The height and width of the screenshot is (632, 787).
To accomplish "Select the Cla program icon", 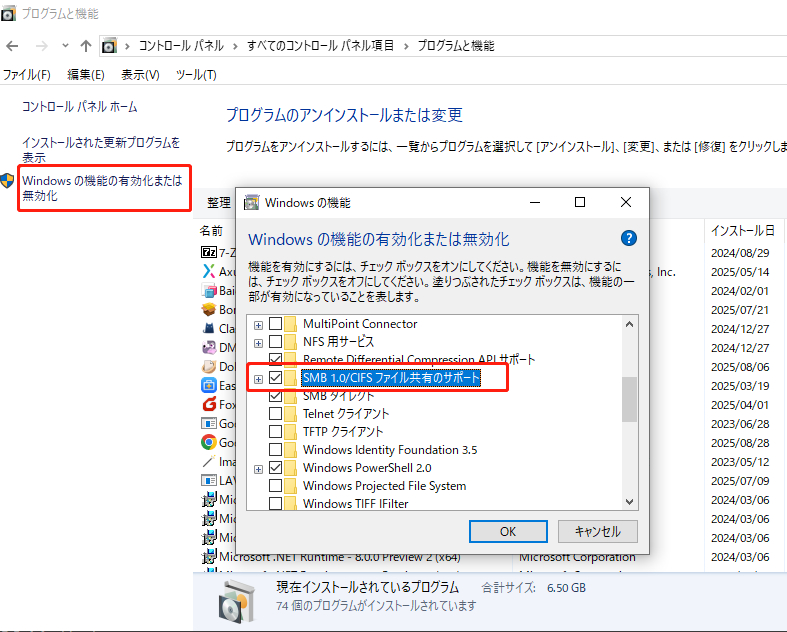I will point(209,328).
